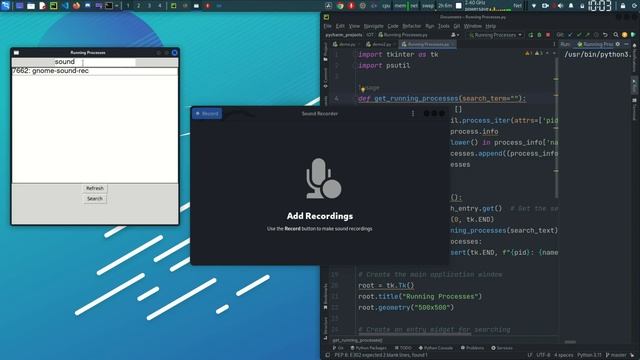Hide the Run panel with minimize icon
The height and width of the screenshot is (360, 640).
626,44
